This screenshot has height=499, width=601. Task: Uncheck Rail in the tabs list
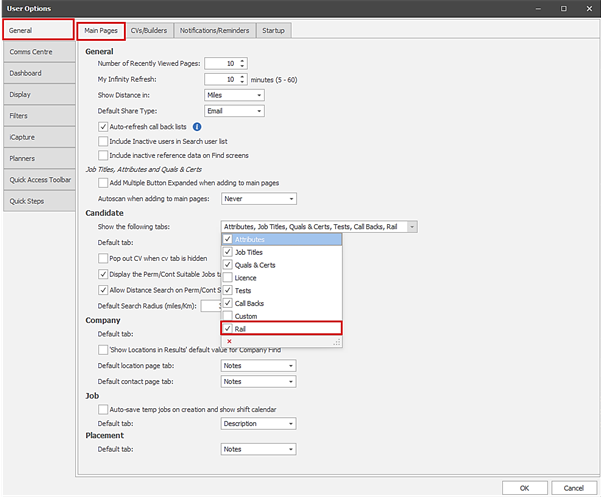tap(228, 329)
